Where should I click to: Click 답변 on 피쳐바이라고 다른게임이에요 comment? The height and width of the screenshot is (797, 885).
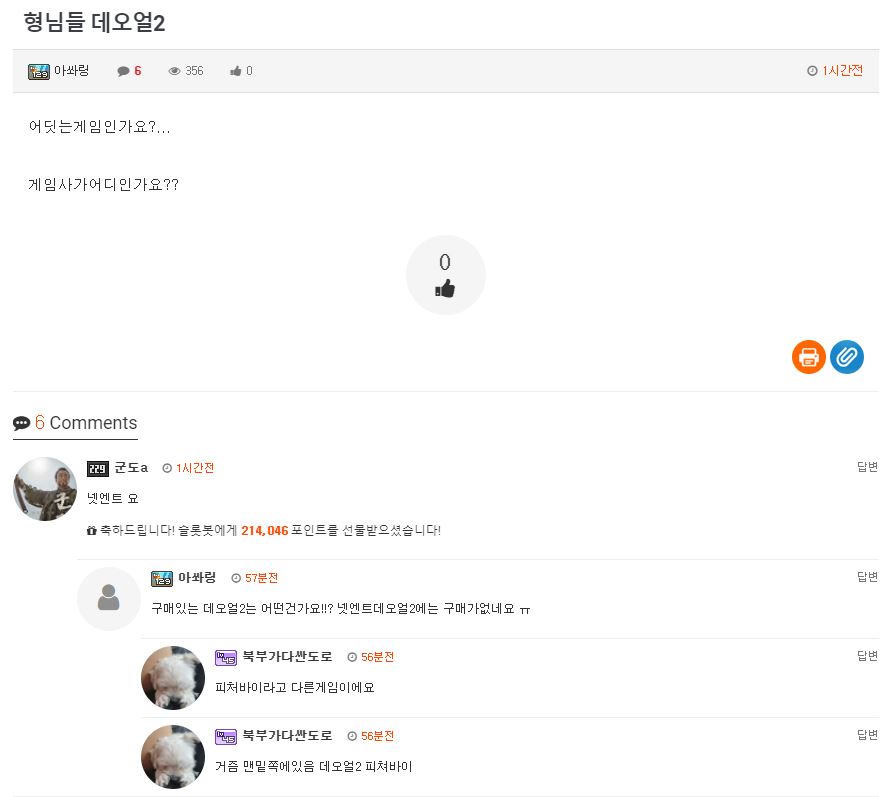click(867, 656)
